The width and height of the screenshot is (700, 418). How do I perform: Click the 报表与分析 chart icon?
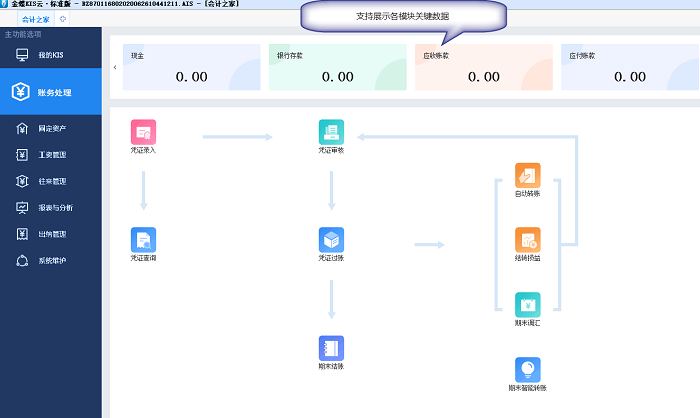pyautogui.click(x=22, y=208)
